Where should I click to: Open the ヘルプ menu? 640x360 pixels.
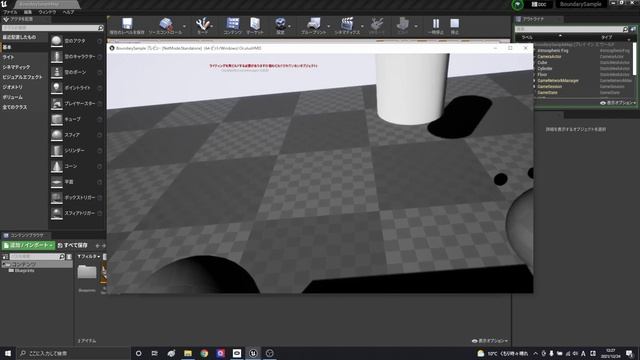coord(68,12)
